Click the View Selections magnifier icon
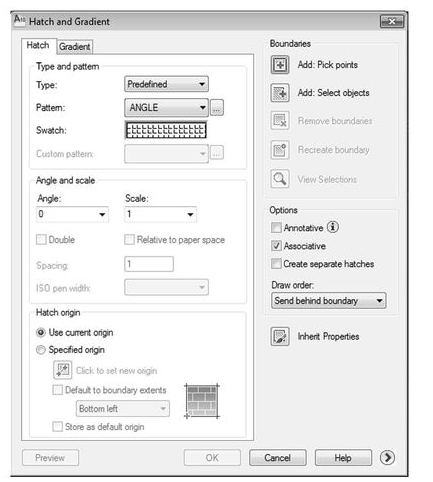The height and width of the screenshot is (482, 433). [x=280, y=179]
